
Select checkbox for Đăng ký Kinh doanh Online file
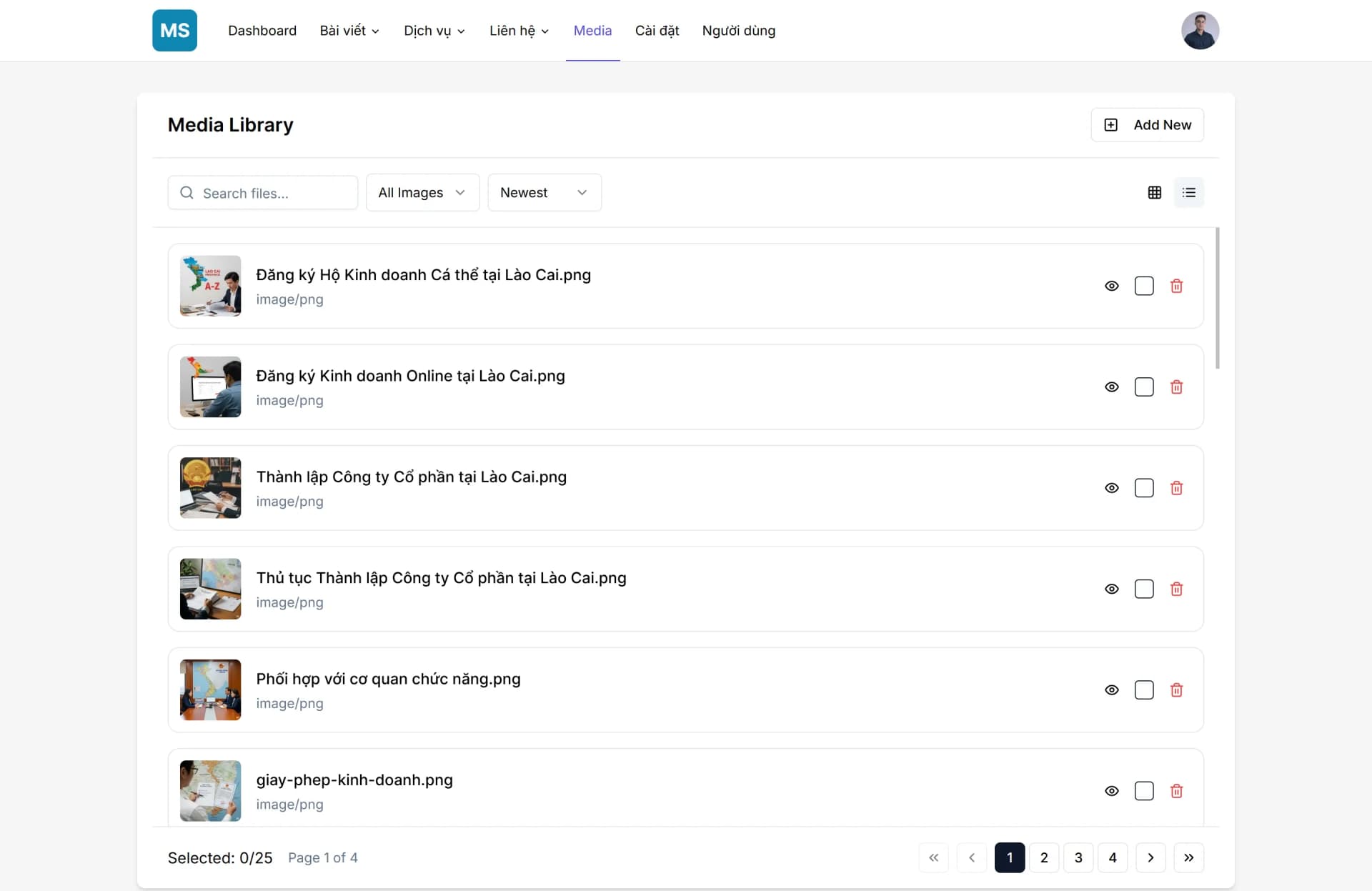point(1144,387)
